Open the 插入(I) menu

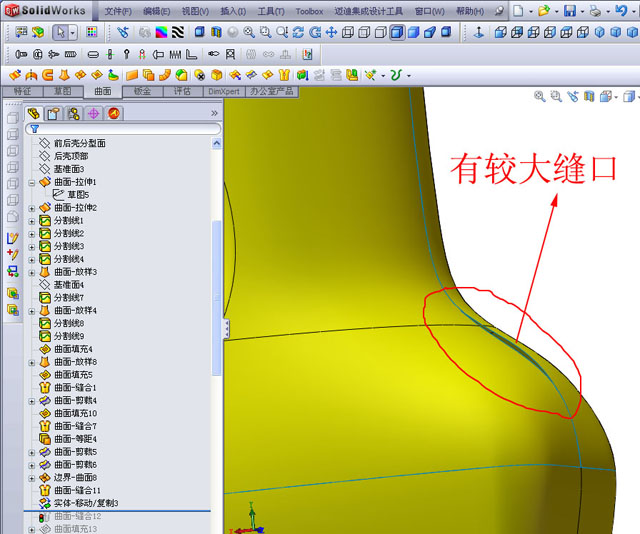pyautogui.click(x=233, y=11)
